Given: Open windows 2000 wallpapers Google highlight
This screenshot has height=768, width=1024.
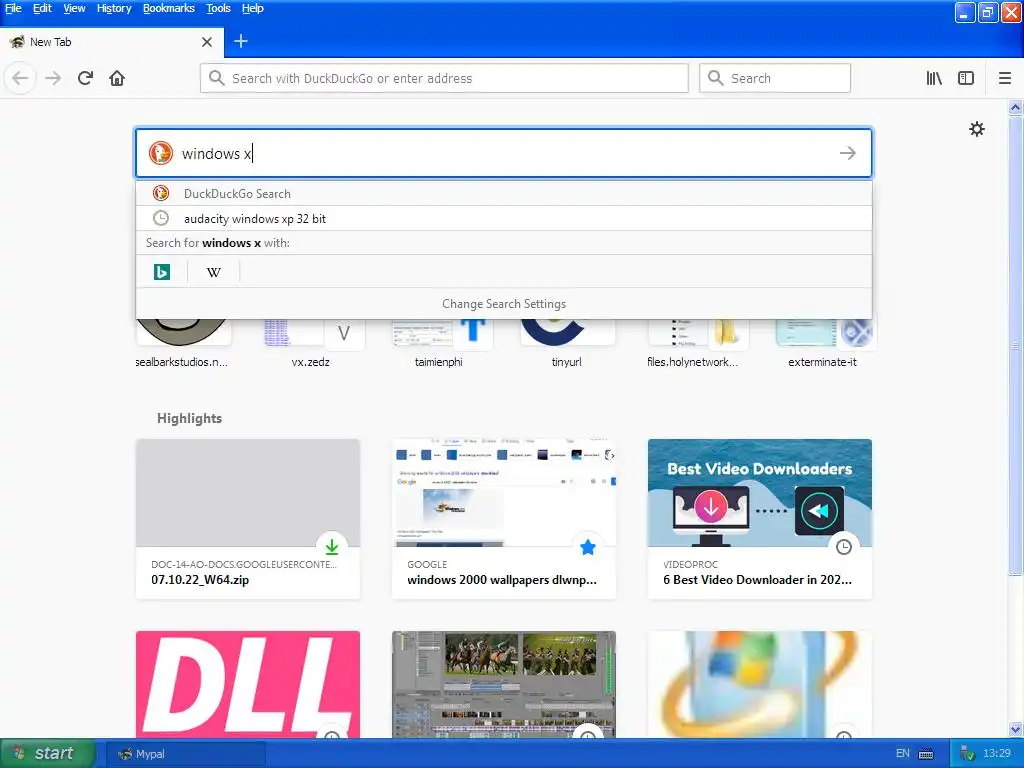Looking at the screenshot, I should click(504, 519).
